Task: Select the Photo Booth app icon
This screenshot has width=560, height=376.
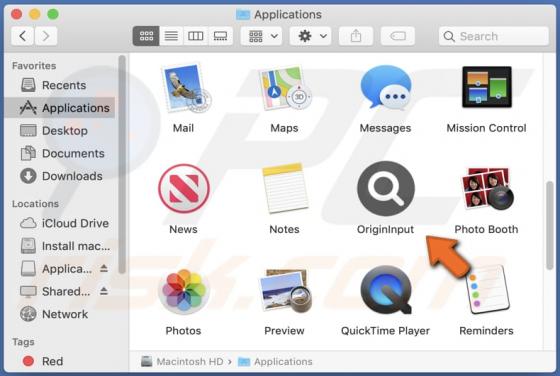Action: (x=487, y=188)
